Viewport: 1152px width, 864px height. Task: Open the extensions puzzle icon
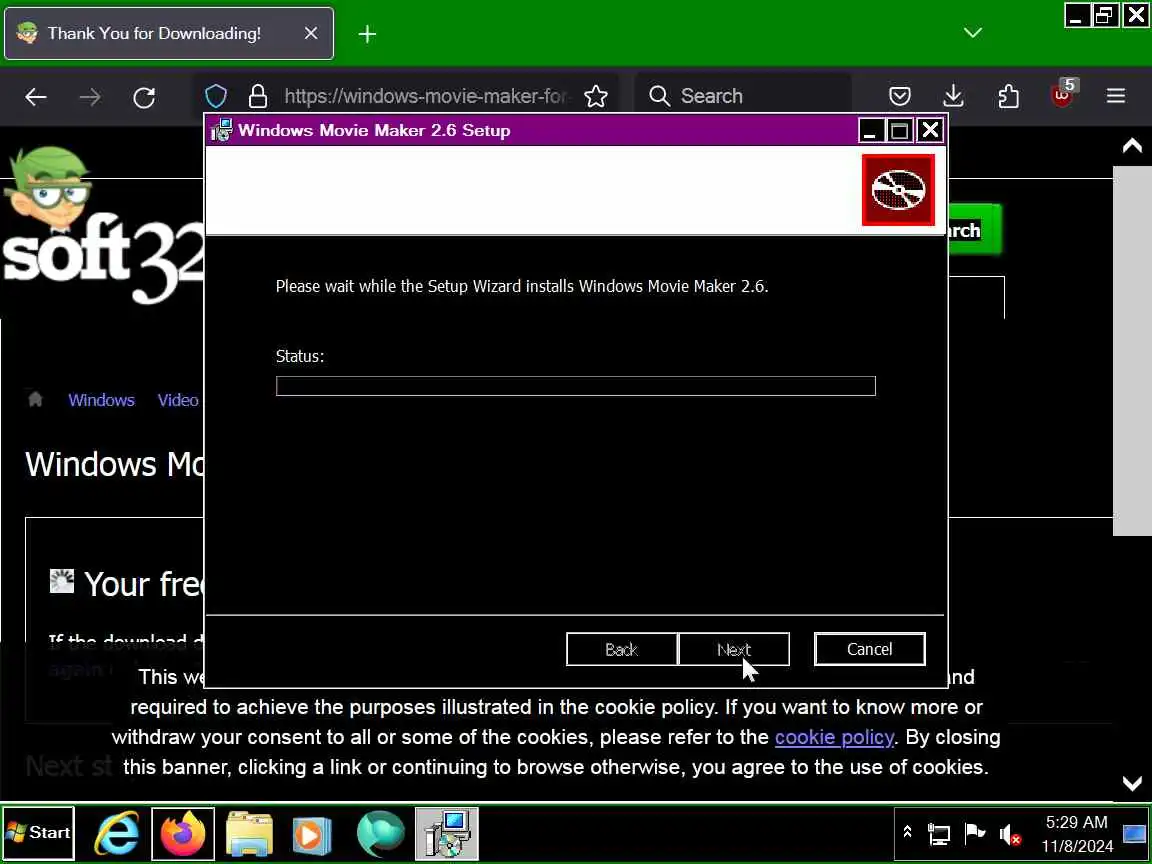click(x=1008, y=96)
